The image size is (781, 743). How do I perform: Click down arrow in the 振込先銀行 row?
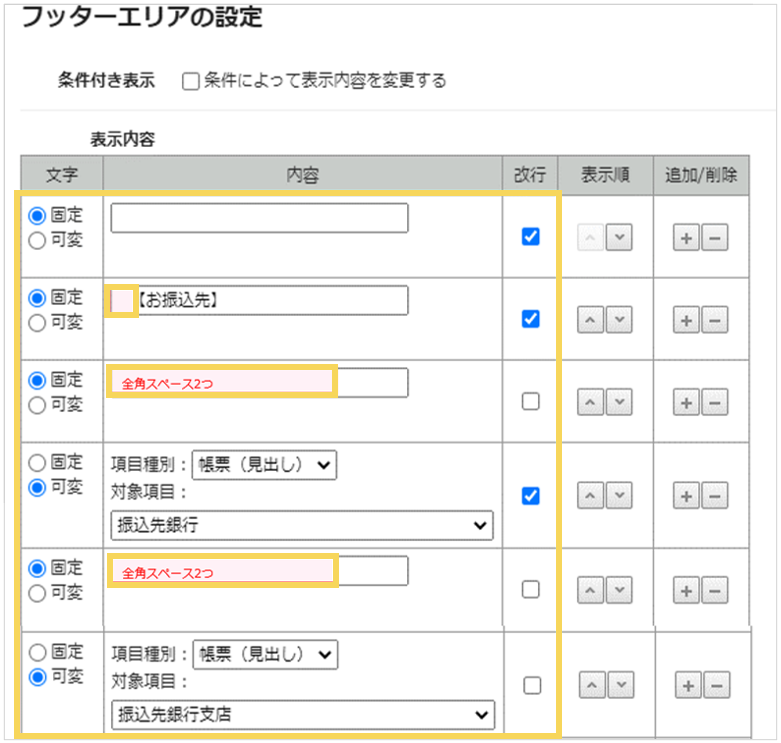619,496
